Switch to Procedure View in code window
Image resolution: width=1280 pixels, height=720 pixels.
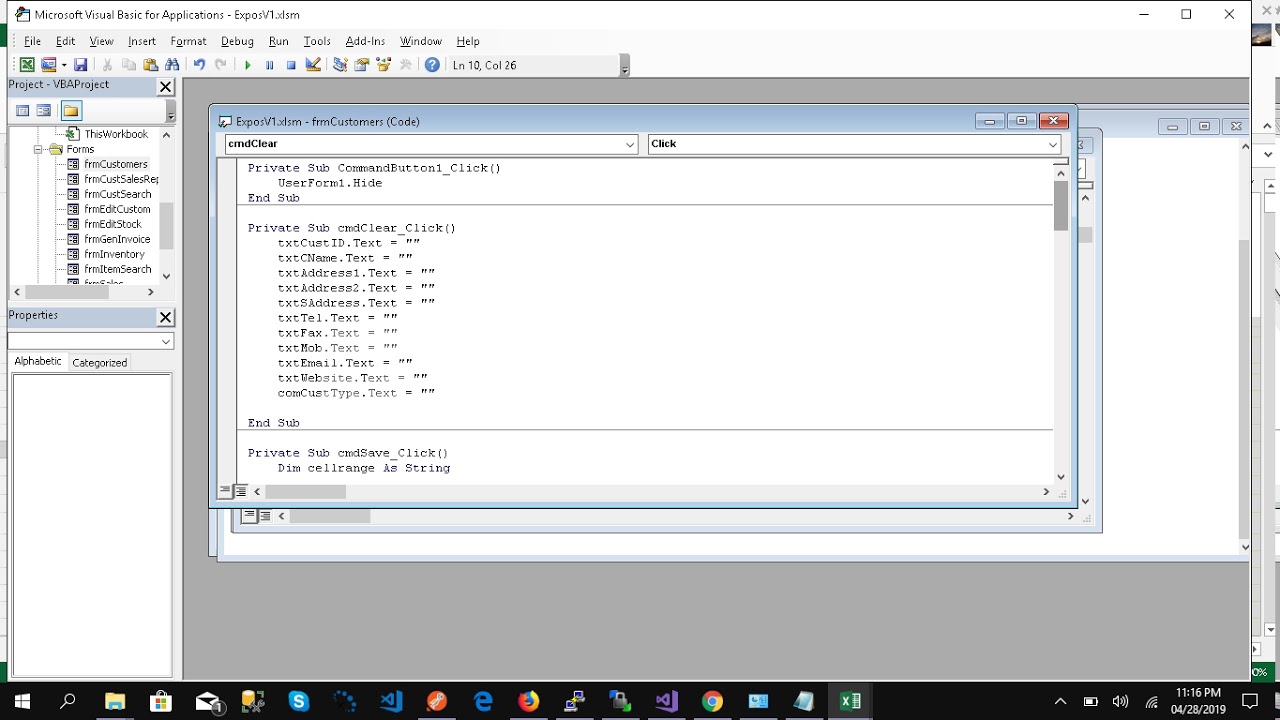pyautogui.click(x=226, y=491)
